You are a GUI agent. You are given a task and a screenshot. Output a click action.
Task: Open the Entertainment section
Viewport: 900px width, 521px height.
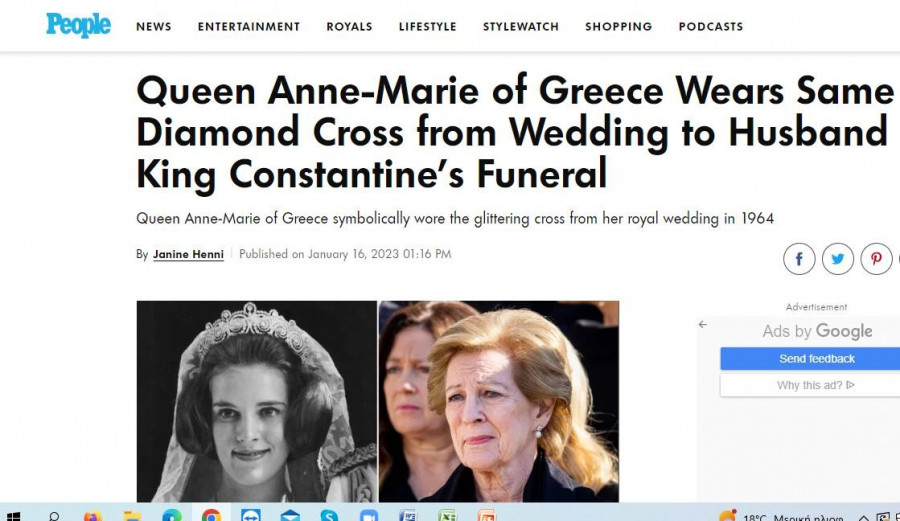click(249, 27)
